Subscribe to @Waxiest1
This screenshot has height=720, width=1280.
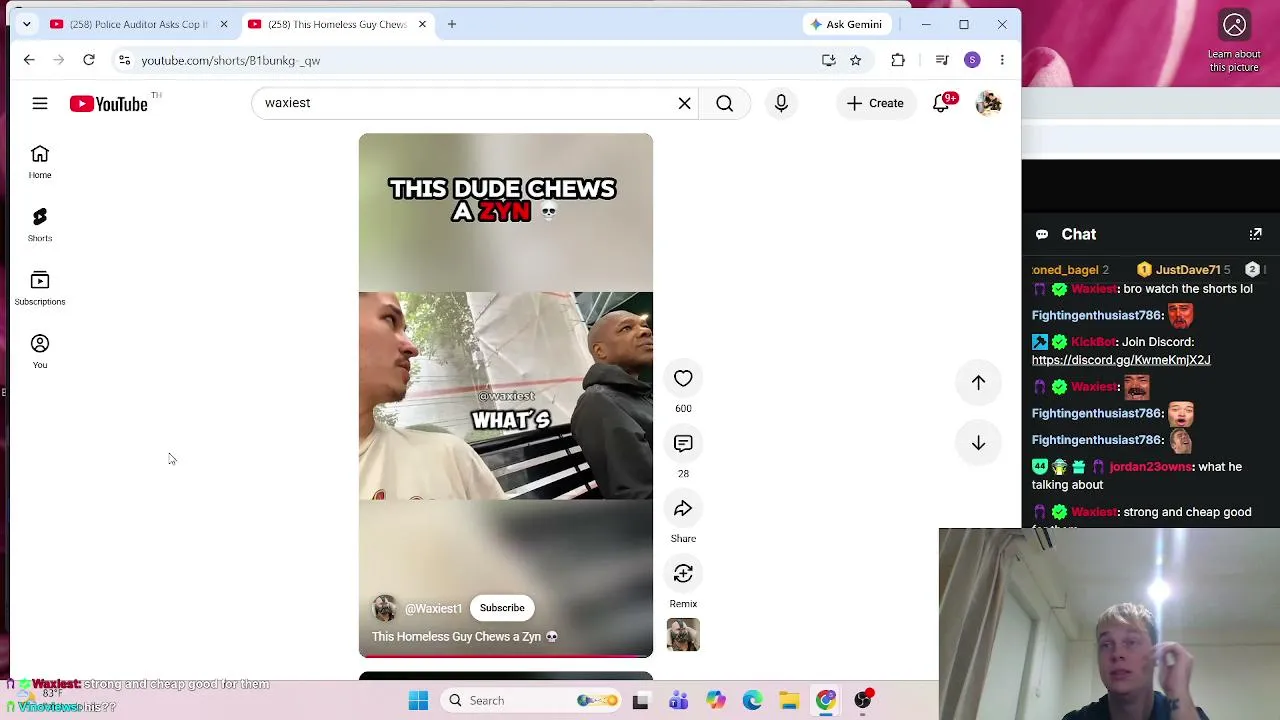pos(502,608)
